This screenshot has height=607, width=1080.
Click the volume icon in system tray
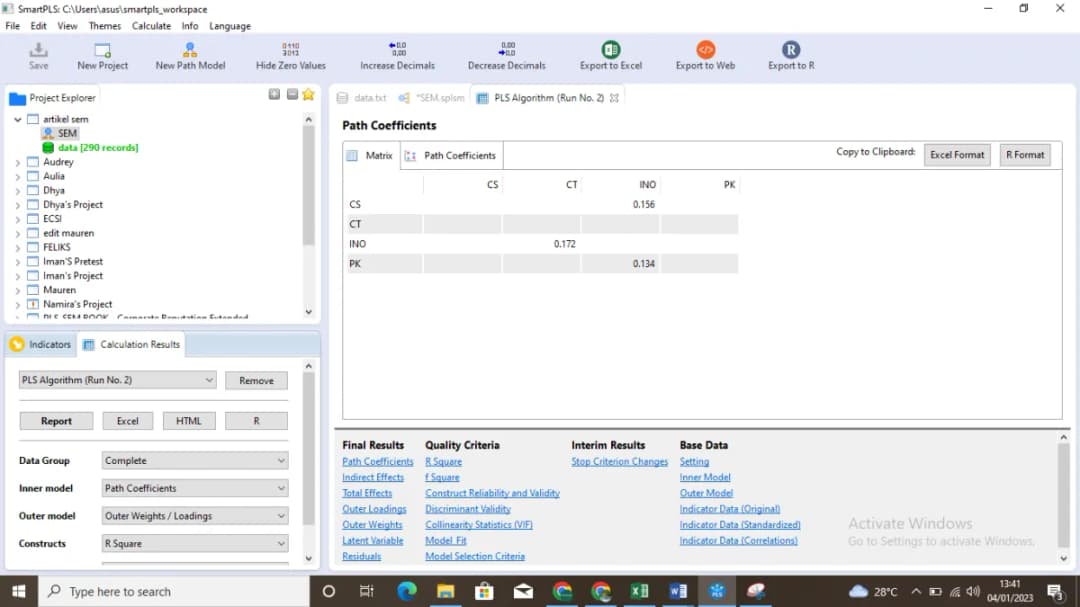pos(973,591)
